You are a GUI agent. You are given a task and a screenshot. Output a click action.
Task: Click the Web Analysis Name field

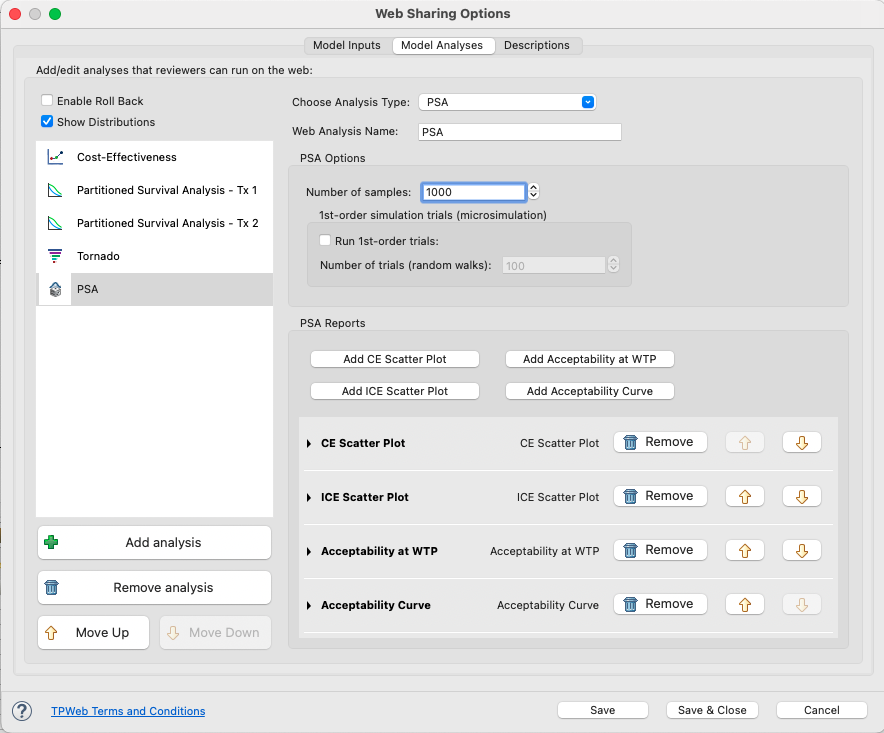520,132
